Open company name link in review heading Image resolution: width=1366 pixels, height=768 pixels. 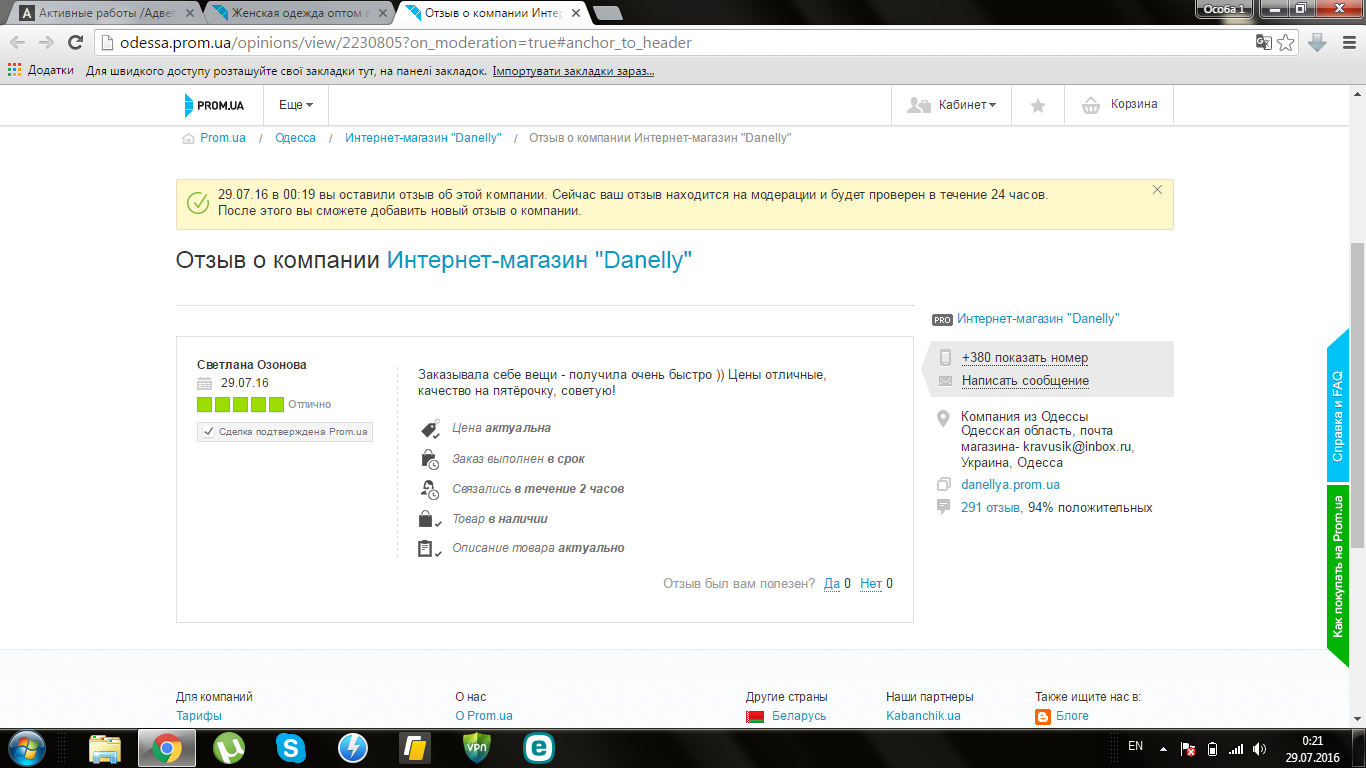pos(539,260)
